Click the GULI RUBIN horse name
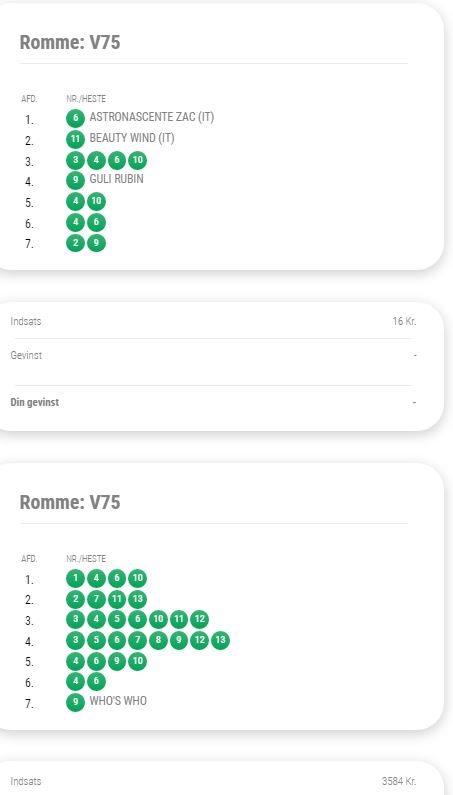This screenshot has width=453, height=795. click(x=116, y=179)
